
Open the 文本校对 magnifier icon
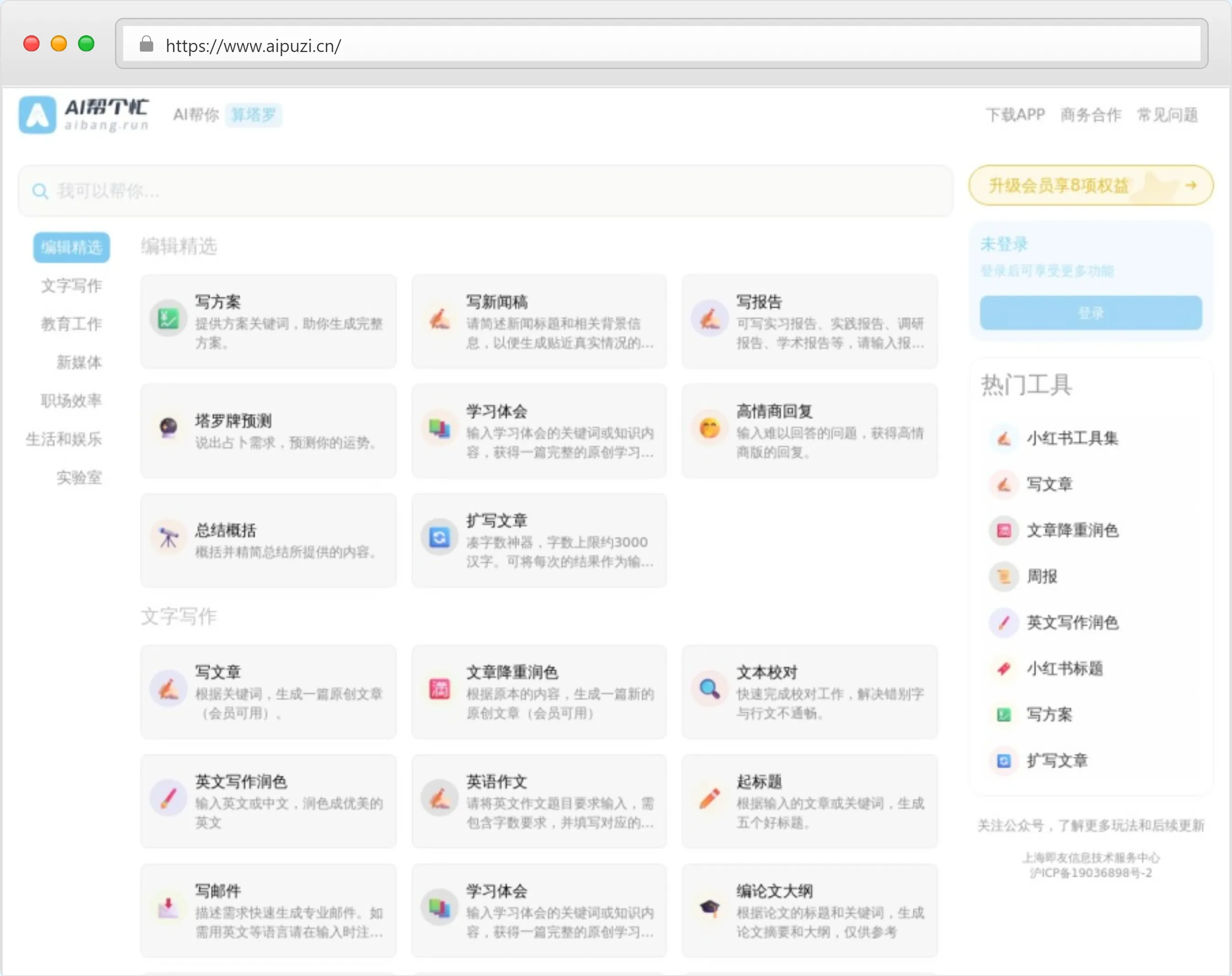709,689
